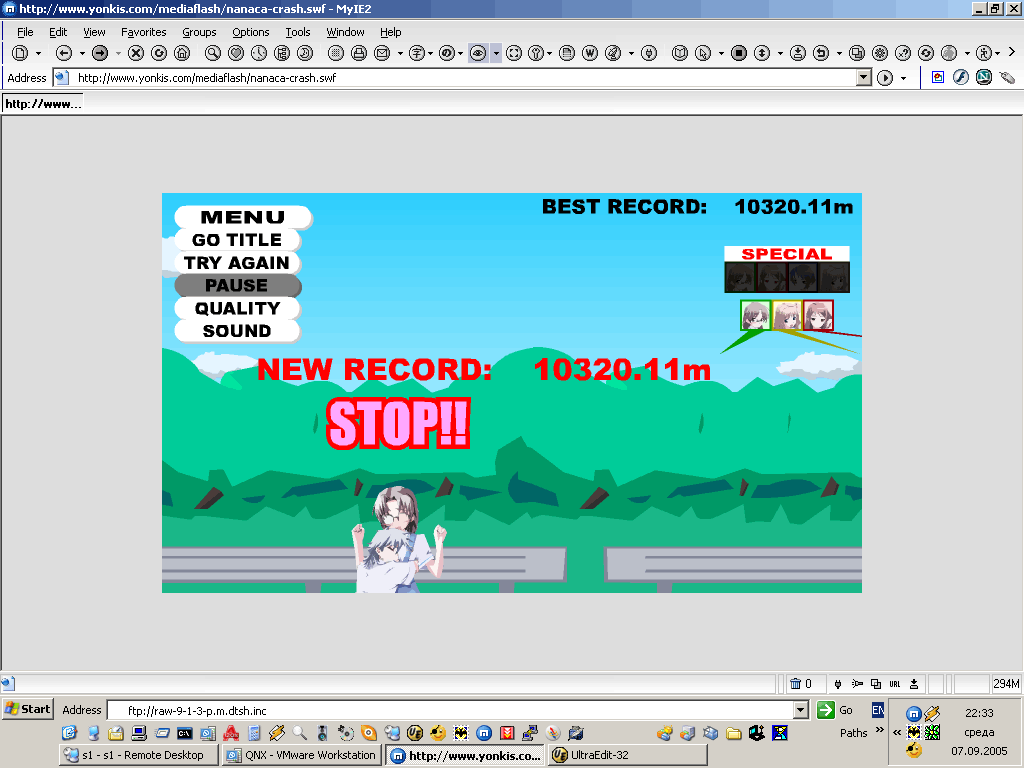This screenshot has height=768, width=1024.
Task: Open the Options menu
Action: point(251,32)
